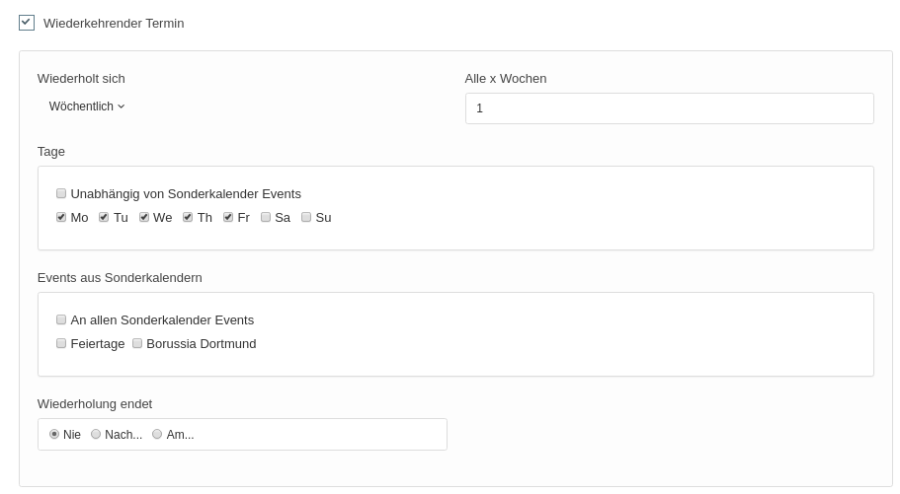Uncheck the Tu weekday checkbox

pos(103,217)
